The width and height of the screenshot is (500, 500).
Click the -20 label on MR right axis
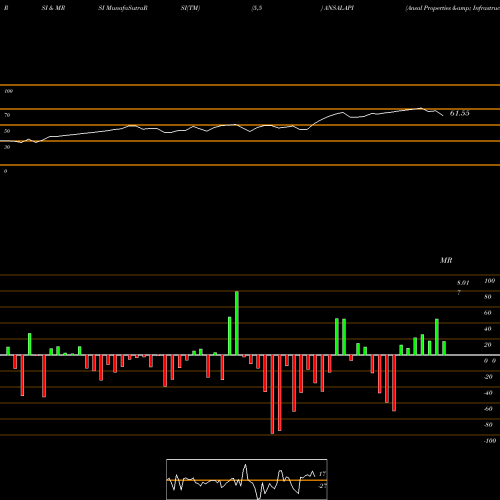tap(488, 377)
